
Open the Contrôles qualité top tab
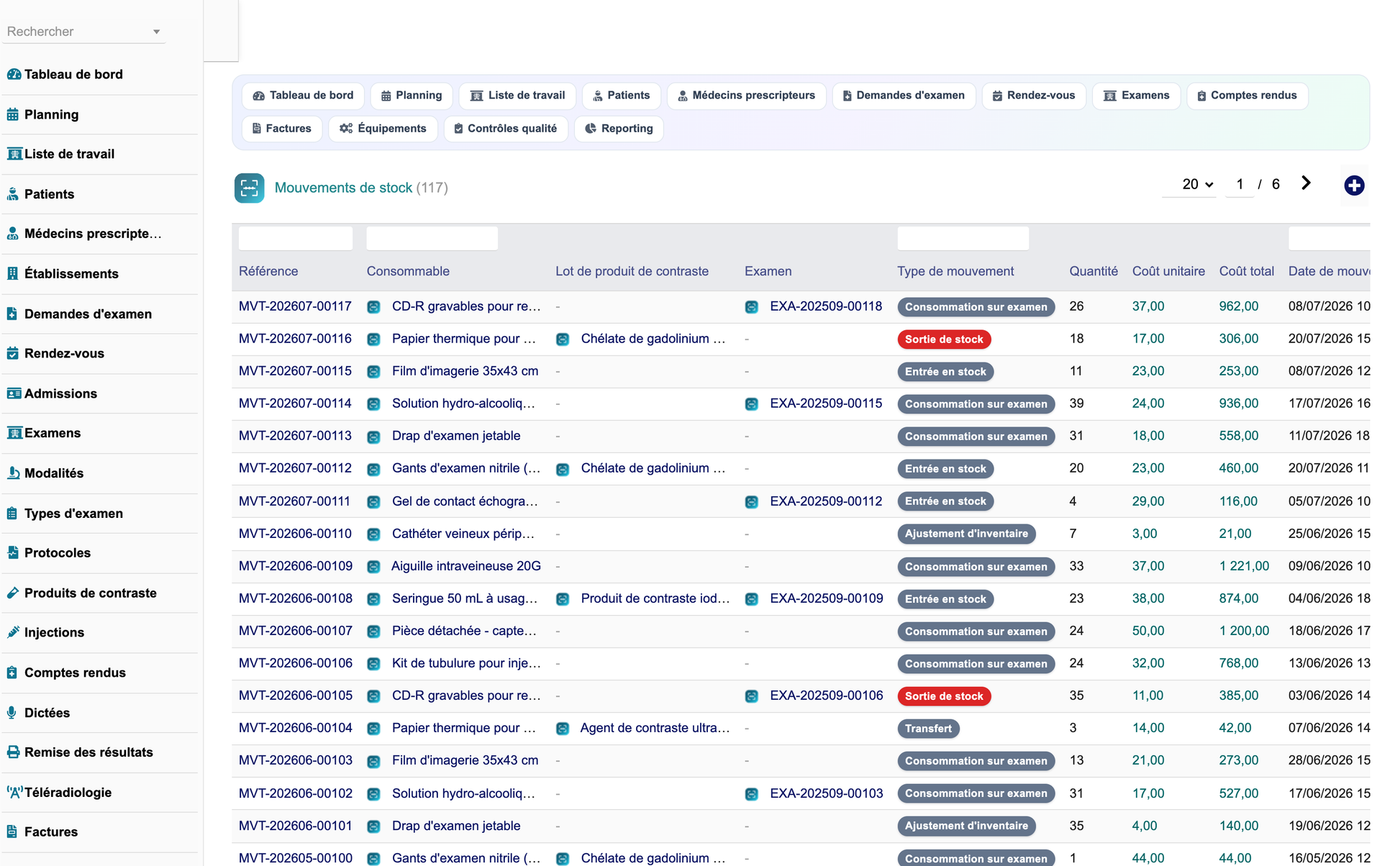(506, 129)
